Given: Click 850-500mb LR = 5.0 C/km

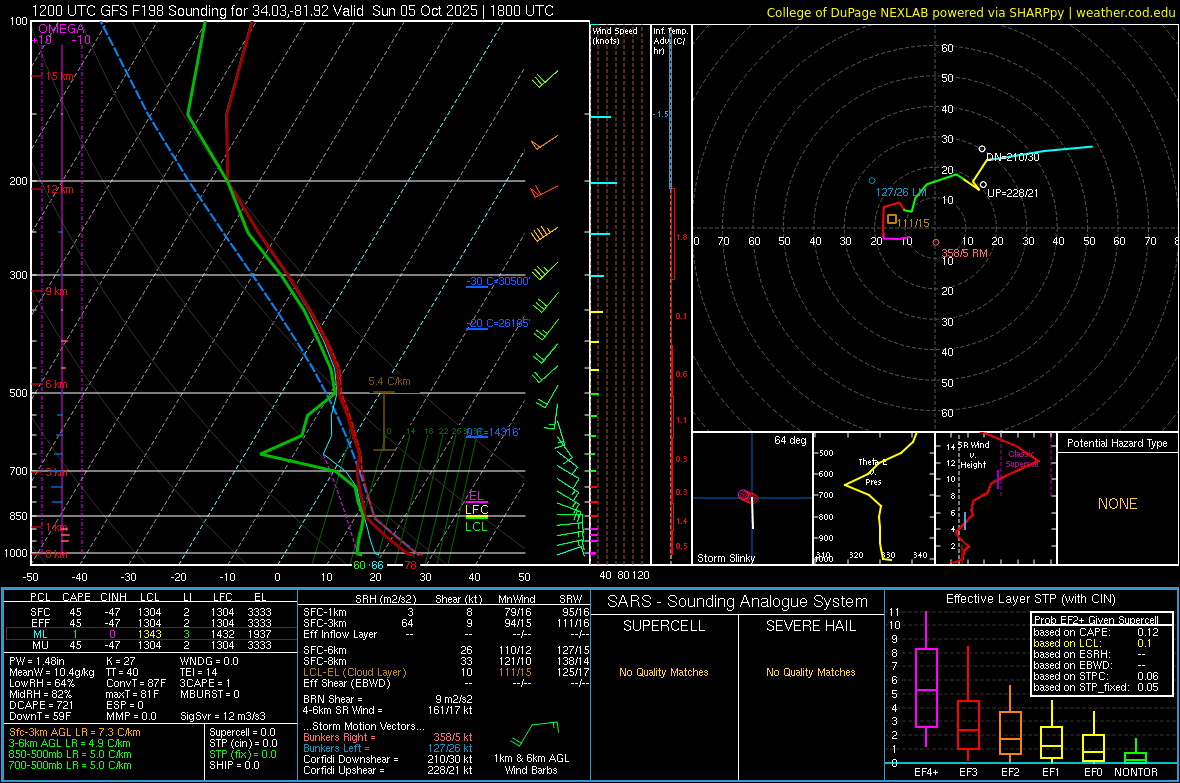Looking at the screenshot, I should (70, 754).
